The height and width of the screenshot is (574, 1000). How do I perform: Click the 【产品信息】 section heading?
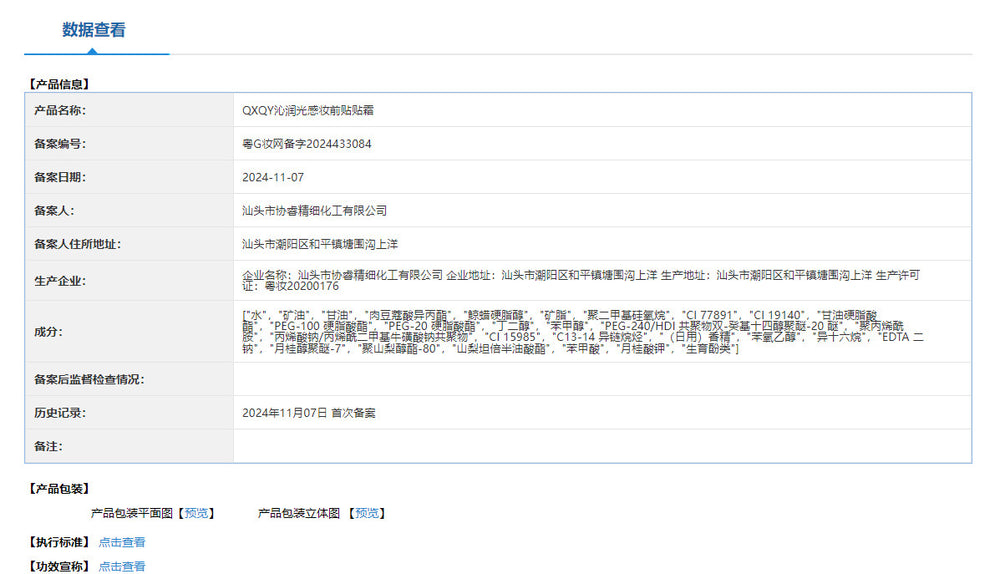pyautogui.click(x=59, y=84)
